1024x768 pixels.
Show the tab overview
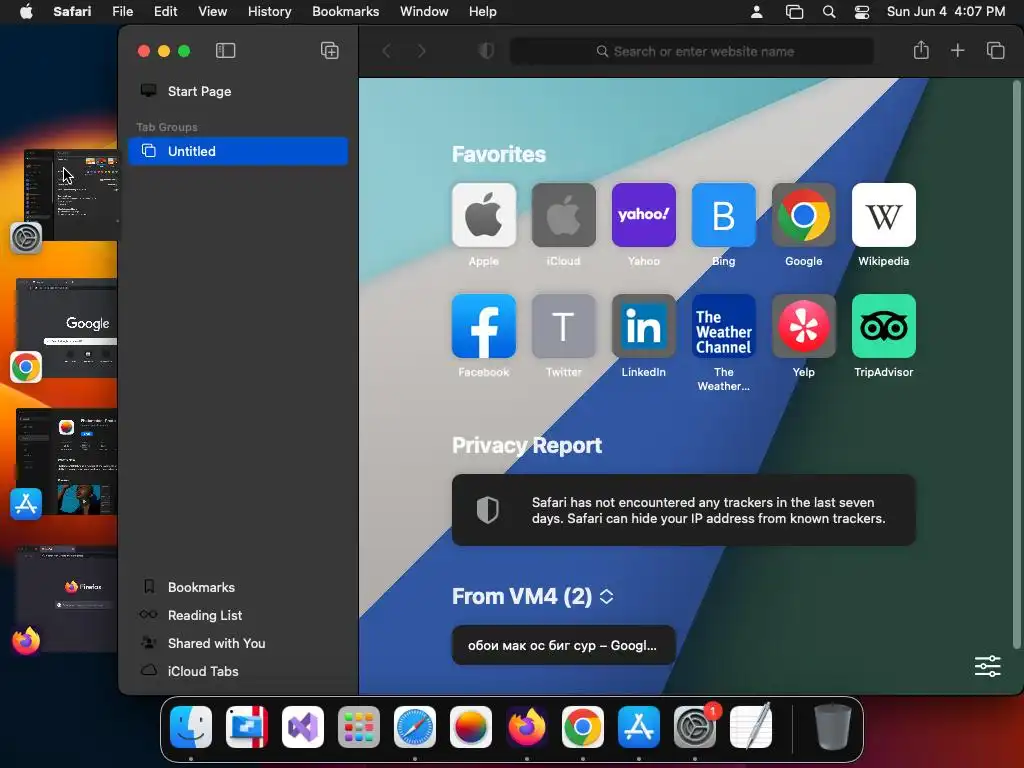tap(995, 50)
